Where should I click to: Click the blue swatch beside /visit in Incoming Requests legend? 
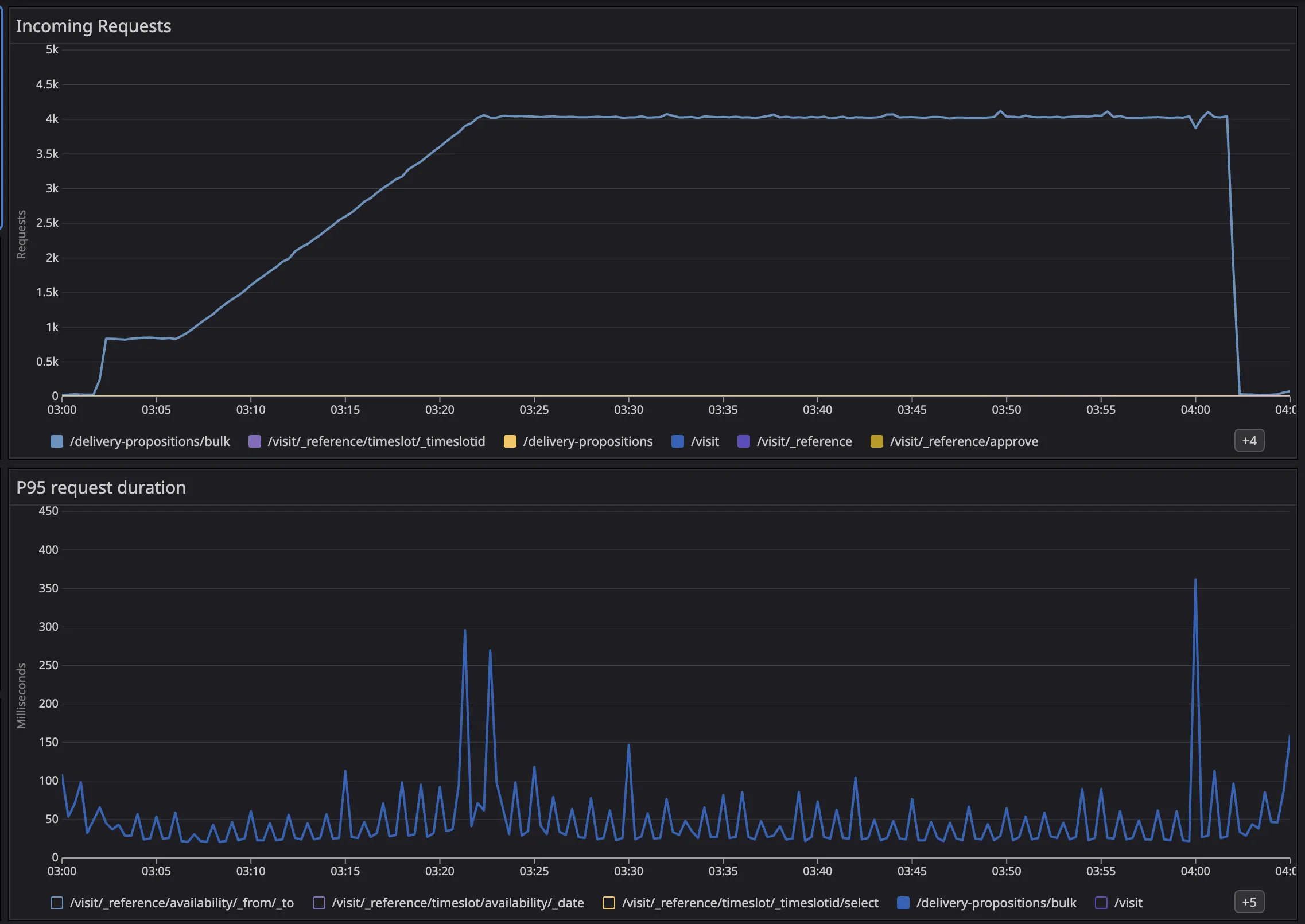pos(679,441)
